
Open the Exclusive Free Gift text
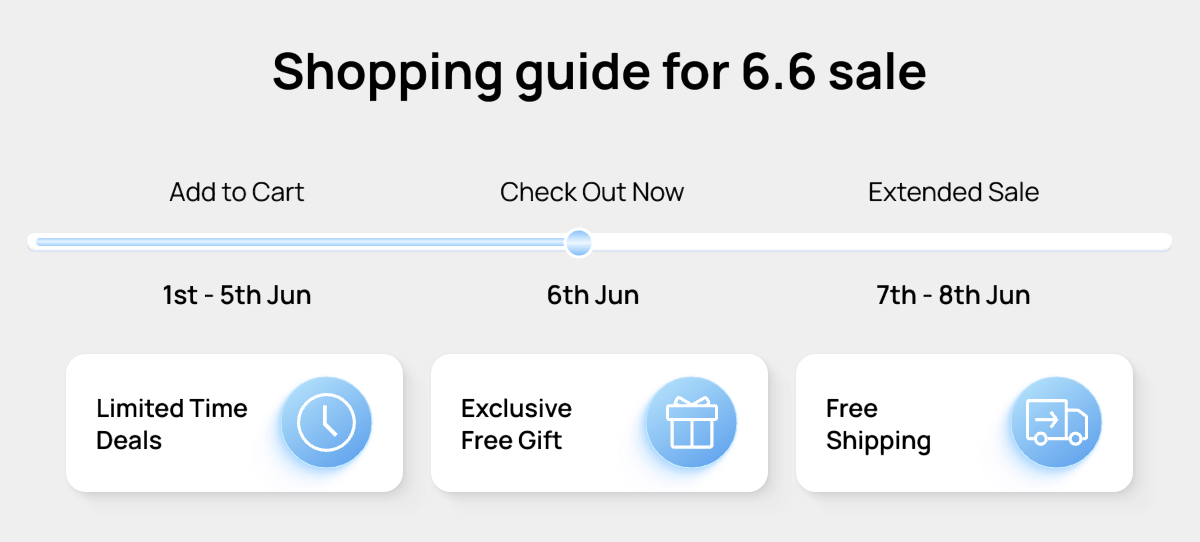pos(516,424)
